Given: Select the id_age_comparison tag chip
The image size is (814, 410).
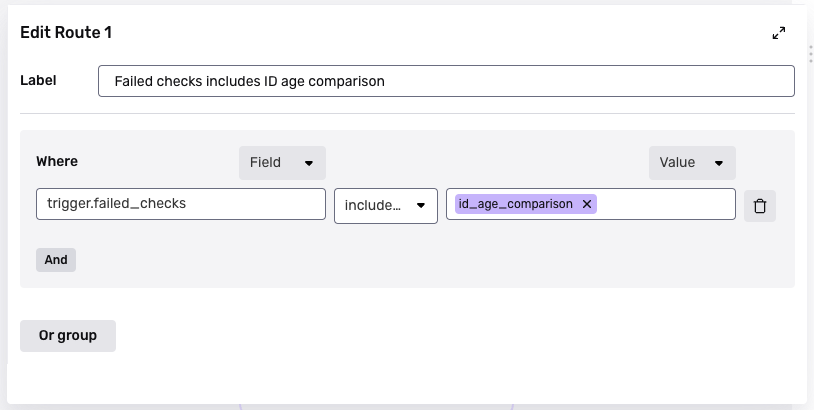Looking at the screenshot, I should point(516,204).
